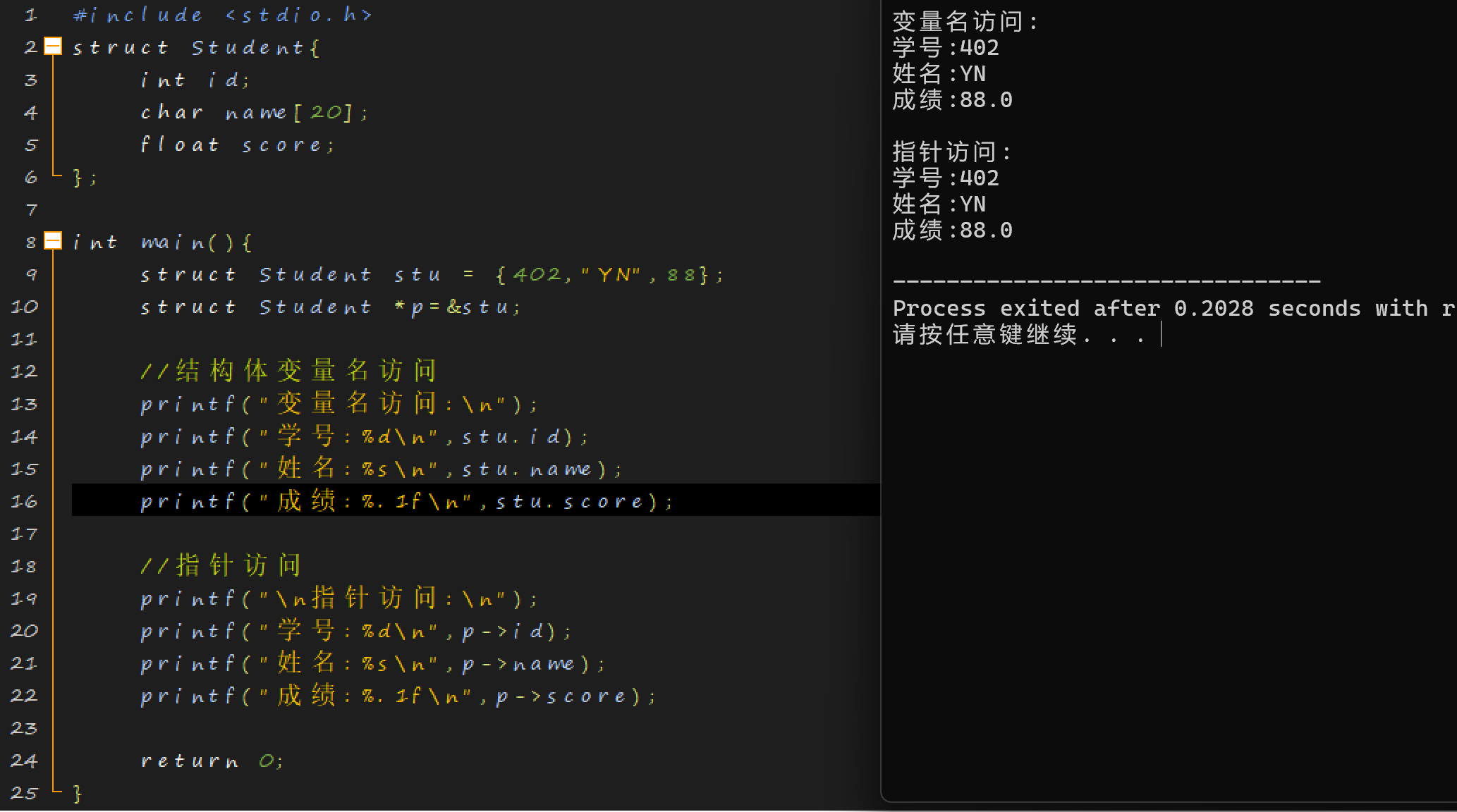This screenshot has width=1457, height=812.
Task: Click line number 1 in the gutter
Action: (30, 15)
